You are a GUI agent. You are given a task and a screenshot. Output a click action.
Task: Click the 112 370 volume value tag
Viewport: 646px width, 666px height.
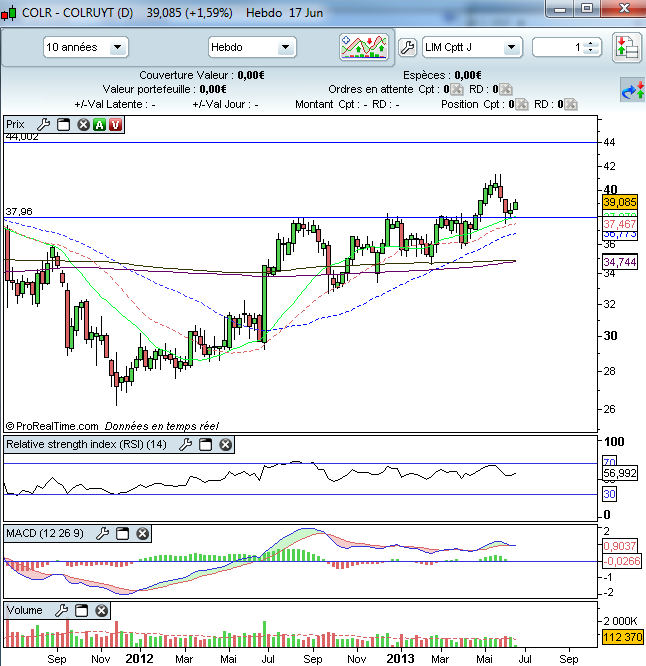[622, 637]
